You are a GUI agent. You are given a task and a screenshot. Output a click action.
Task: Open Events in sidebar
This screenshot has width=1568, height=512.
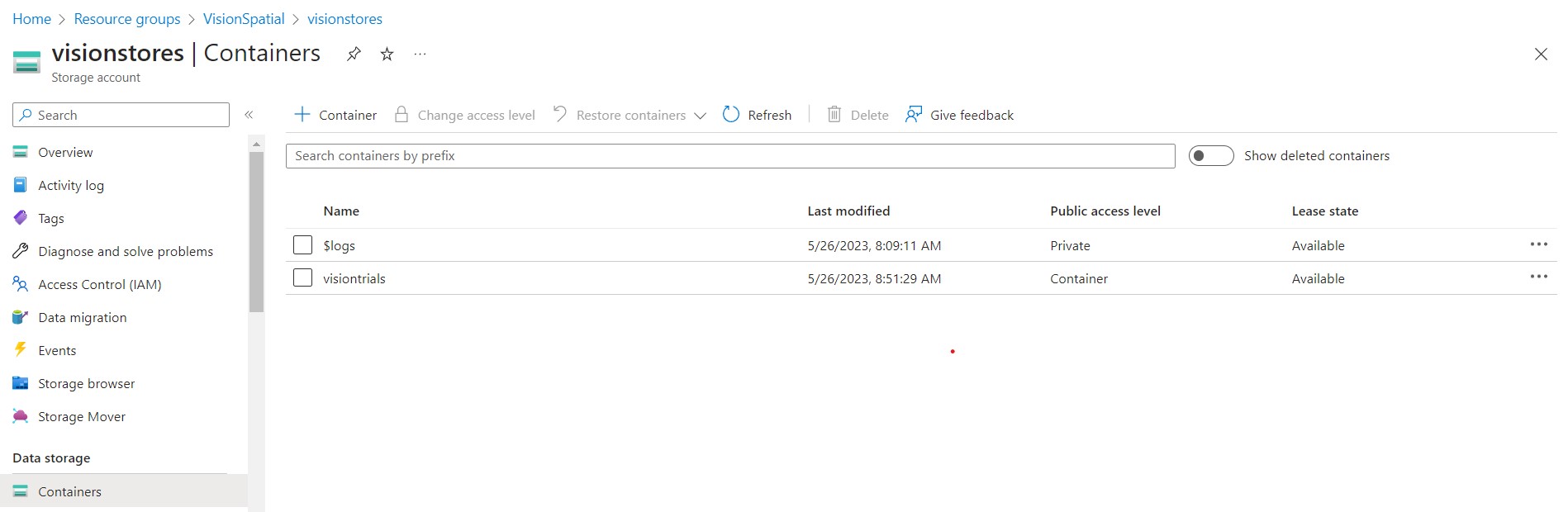[x=57, y=351]
